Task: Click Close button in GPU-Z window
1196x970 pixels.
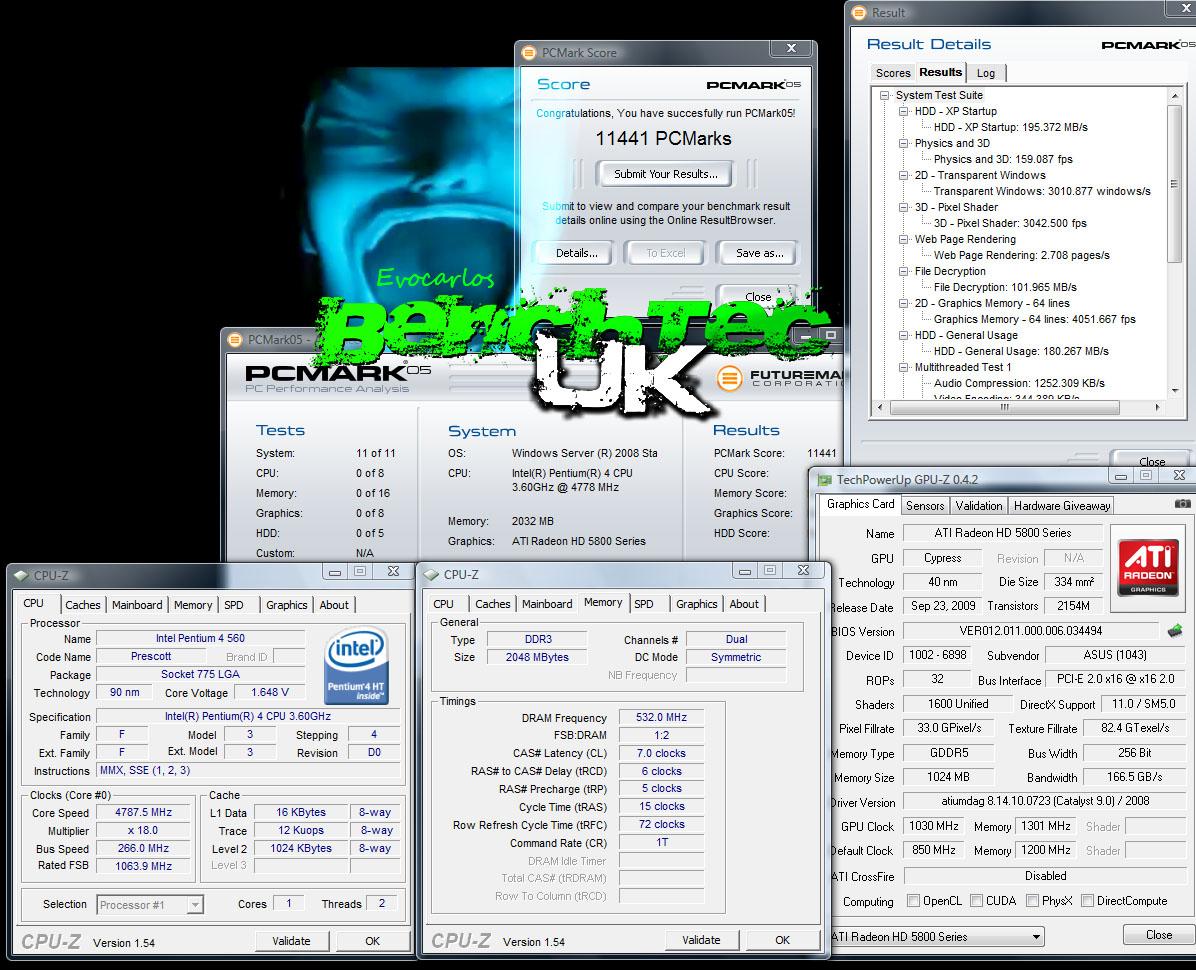Action: [1159, 935]
